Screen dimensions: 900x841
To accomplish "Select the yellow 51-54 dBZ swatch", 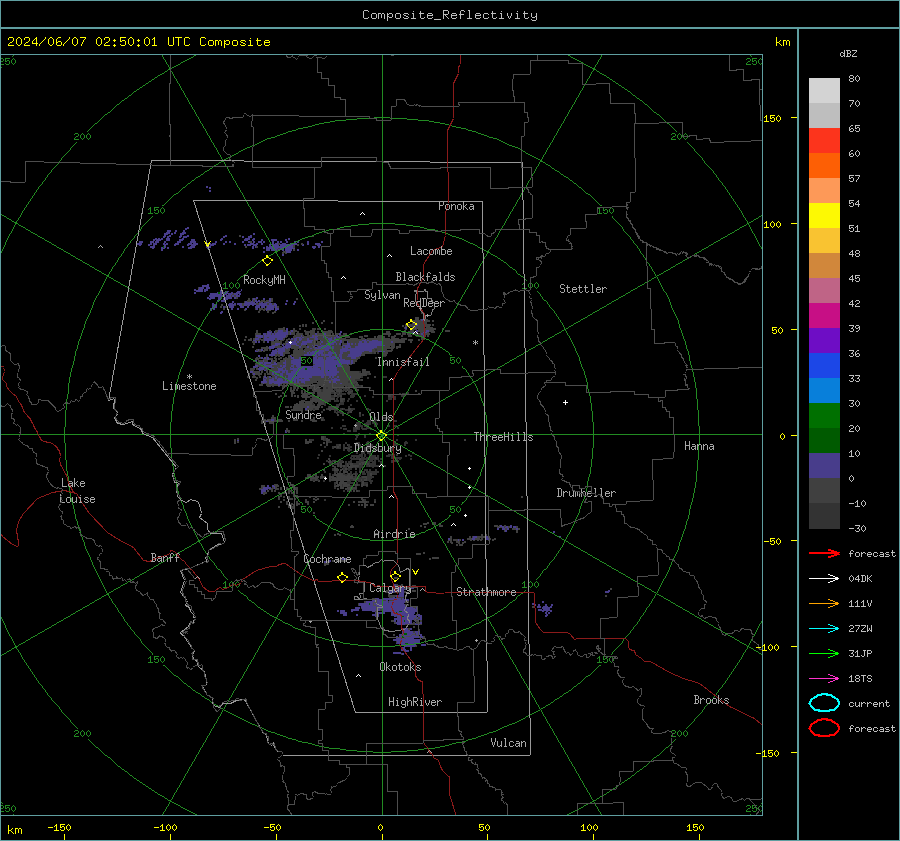I will point(824,215).
